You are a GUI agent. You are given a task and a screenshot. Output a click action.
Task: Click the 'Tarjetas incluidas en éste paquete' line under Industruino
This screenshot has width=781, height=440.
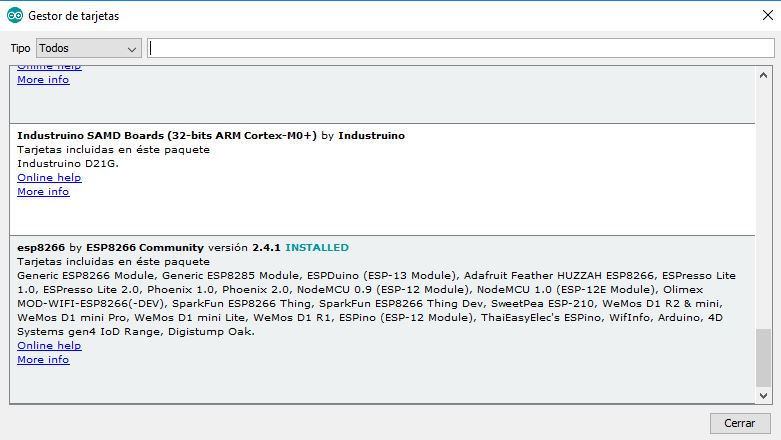(x=113, y=149)
